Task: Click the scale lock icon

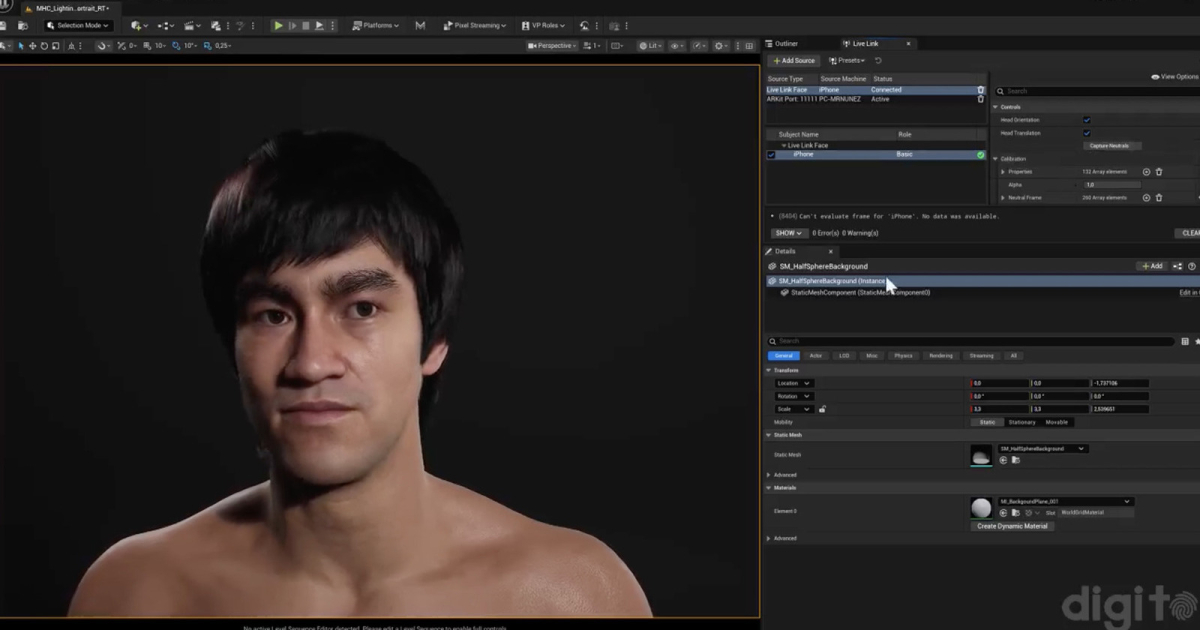Action: click(x=822, y=409)
